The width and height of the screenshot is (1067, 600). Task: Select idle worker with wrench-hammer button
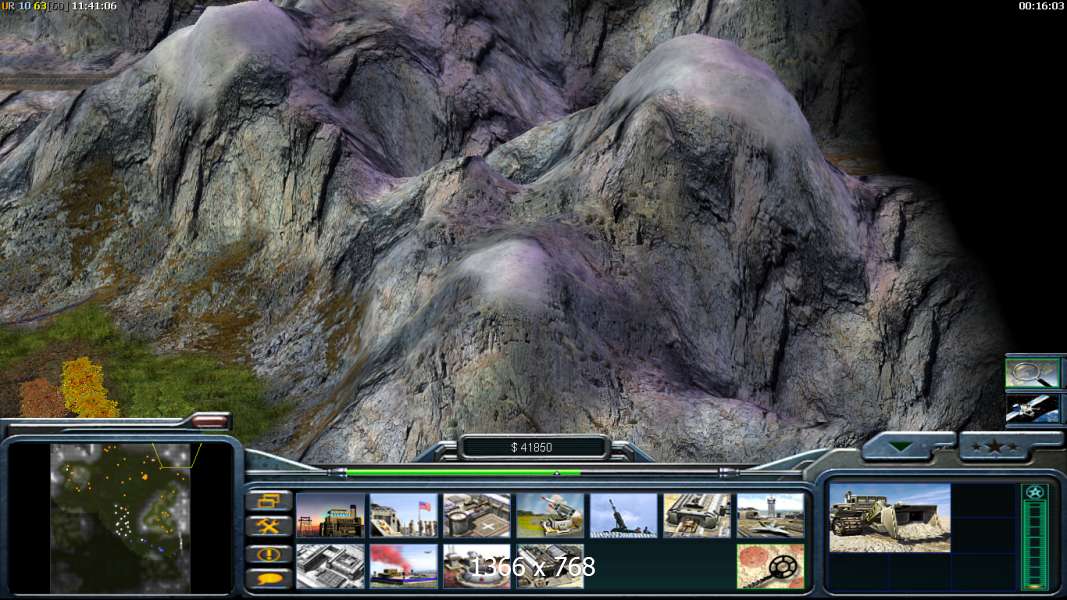point(269,527)
